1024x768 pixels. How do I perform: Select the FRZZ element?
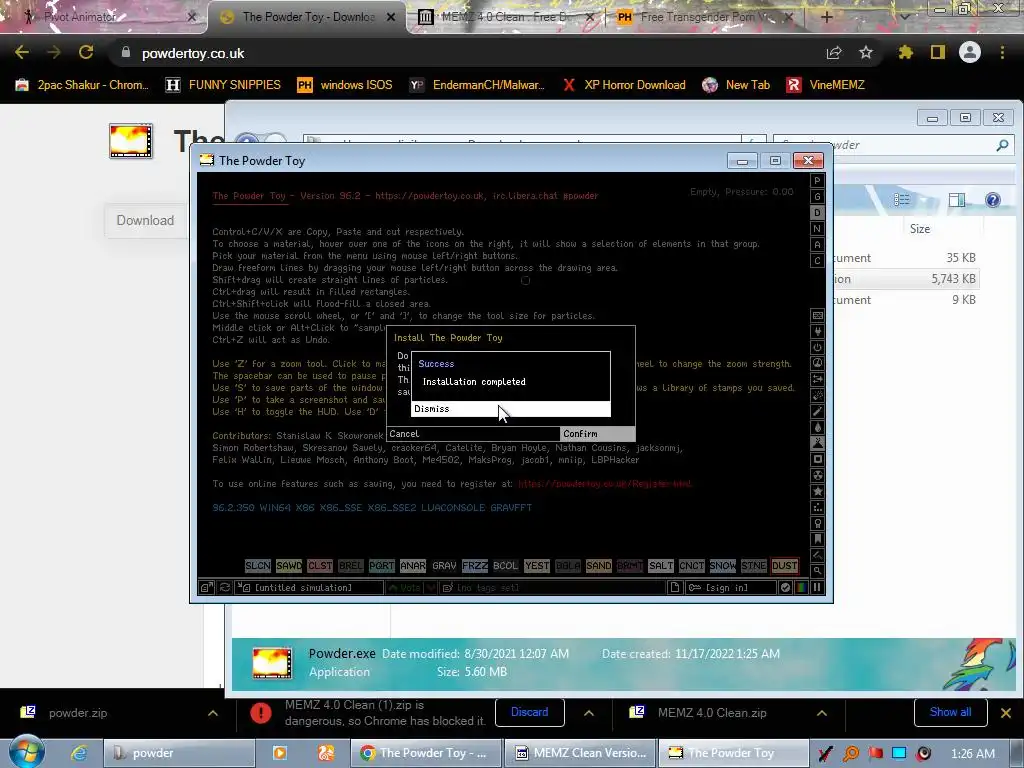[x=475, y=566]
